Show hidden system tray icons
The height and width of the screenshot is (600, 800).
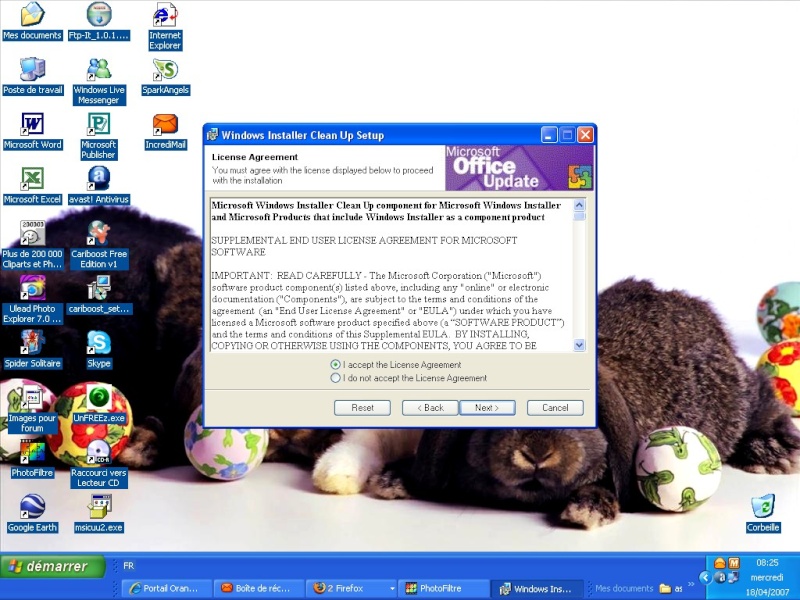pyautogui.click(x=706, y=578)
